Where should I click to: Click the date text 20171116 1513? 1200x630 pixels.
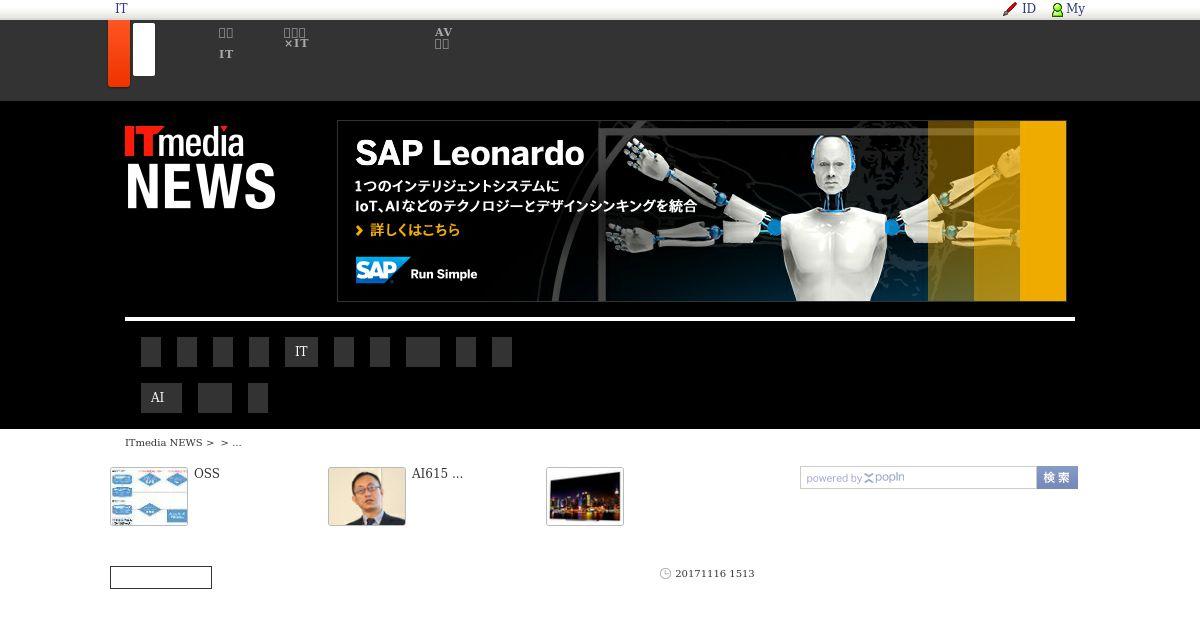(715, 574)
